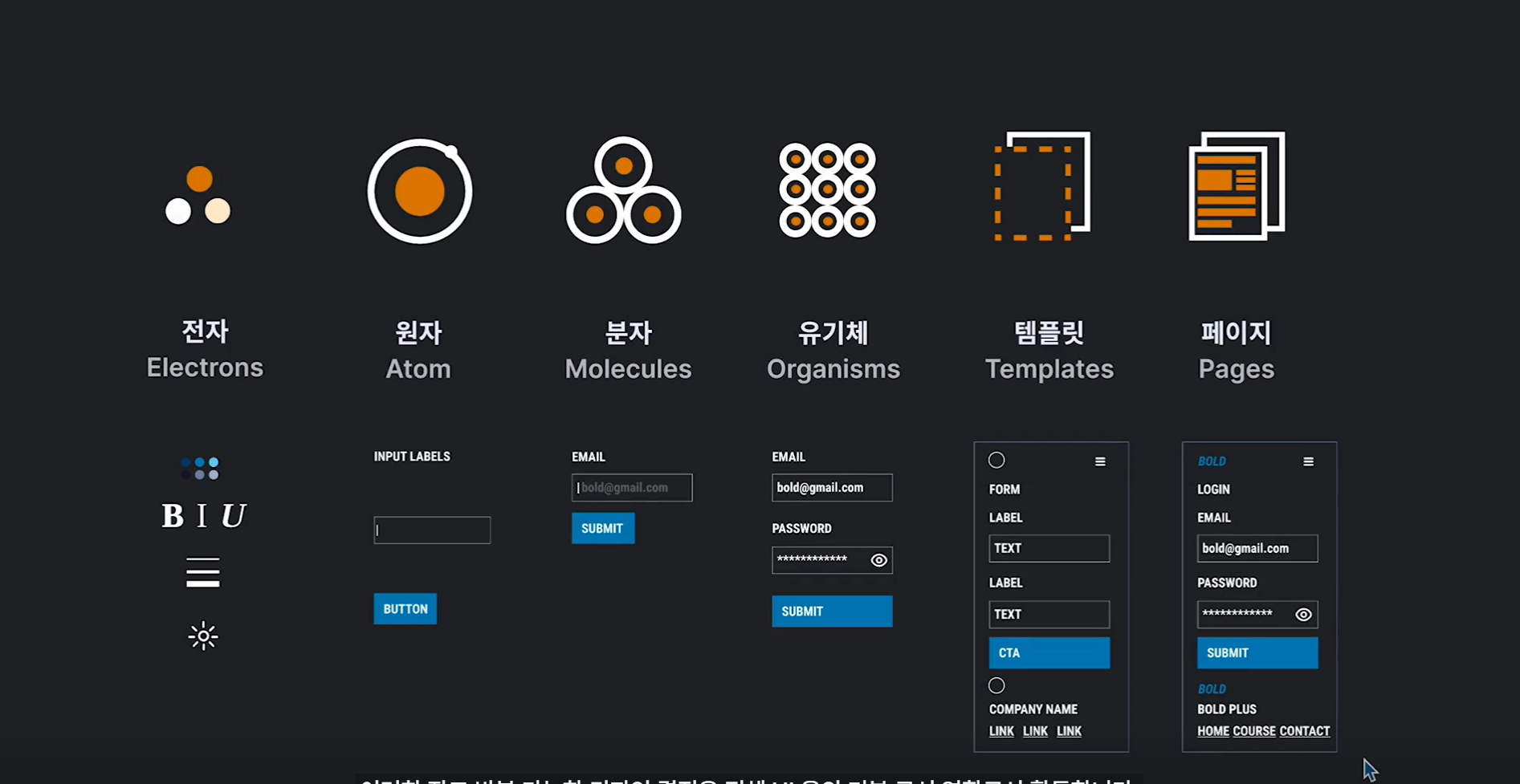
Task: Click the last LINK in Templates footer
Action: click(x=1069, y=731)
